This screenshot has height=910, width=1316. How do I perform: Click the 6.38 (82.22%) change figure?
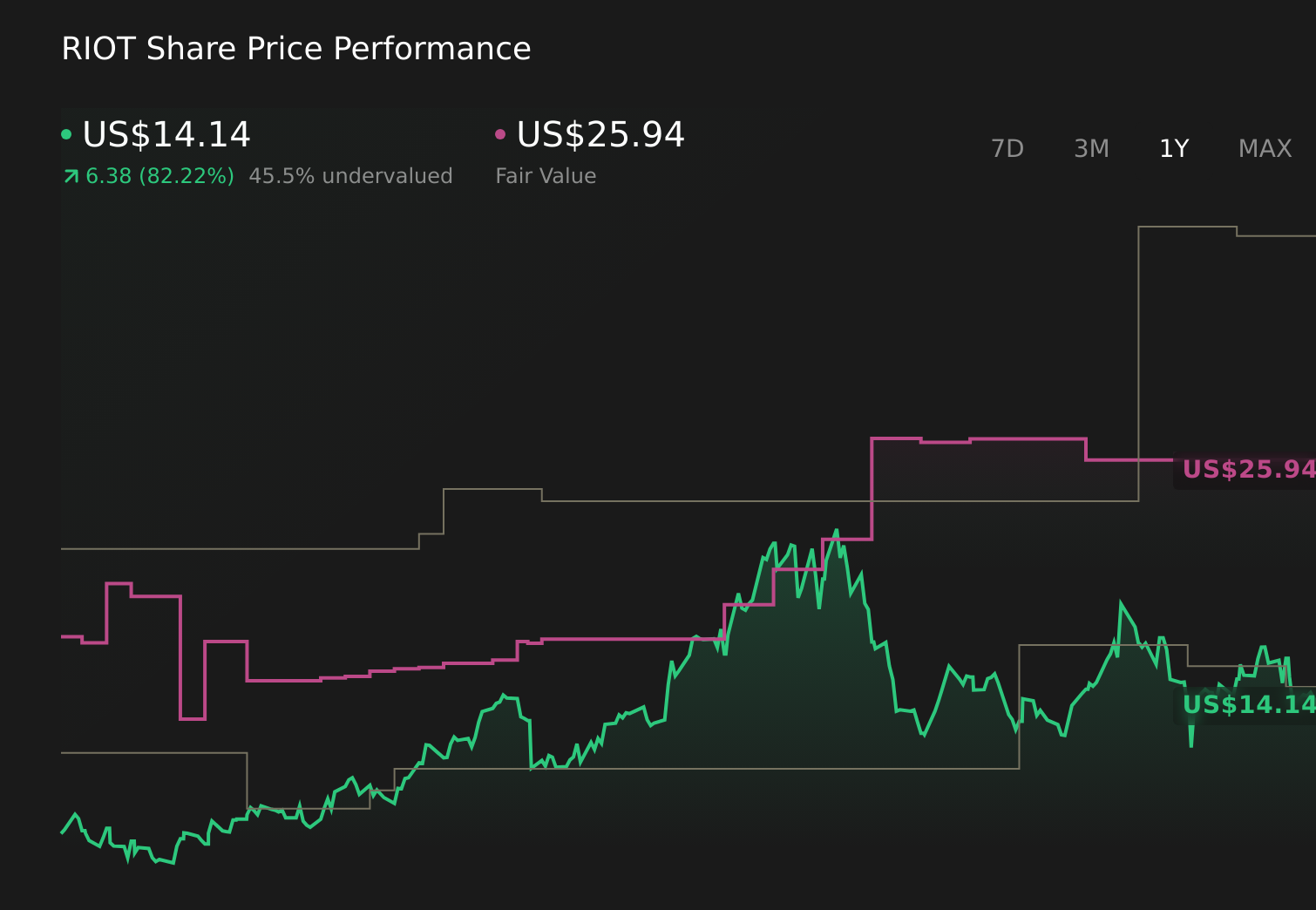point(159,175)
